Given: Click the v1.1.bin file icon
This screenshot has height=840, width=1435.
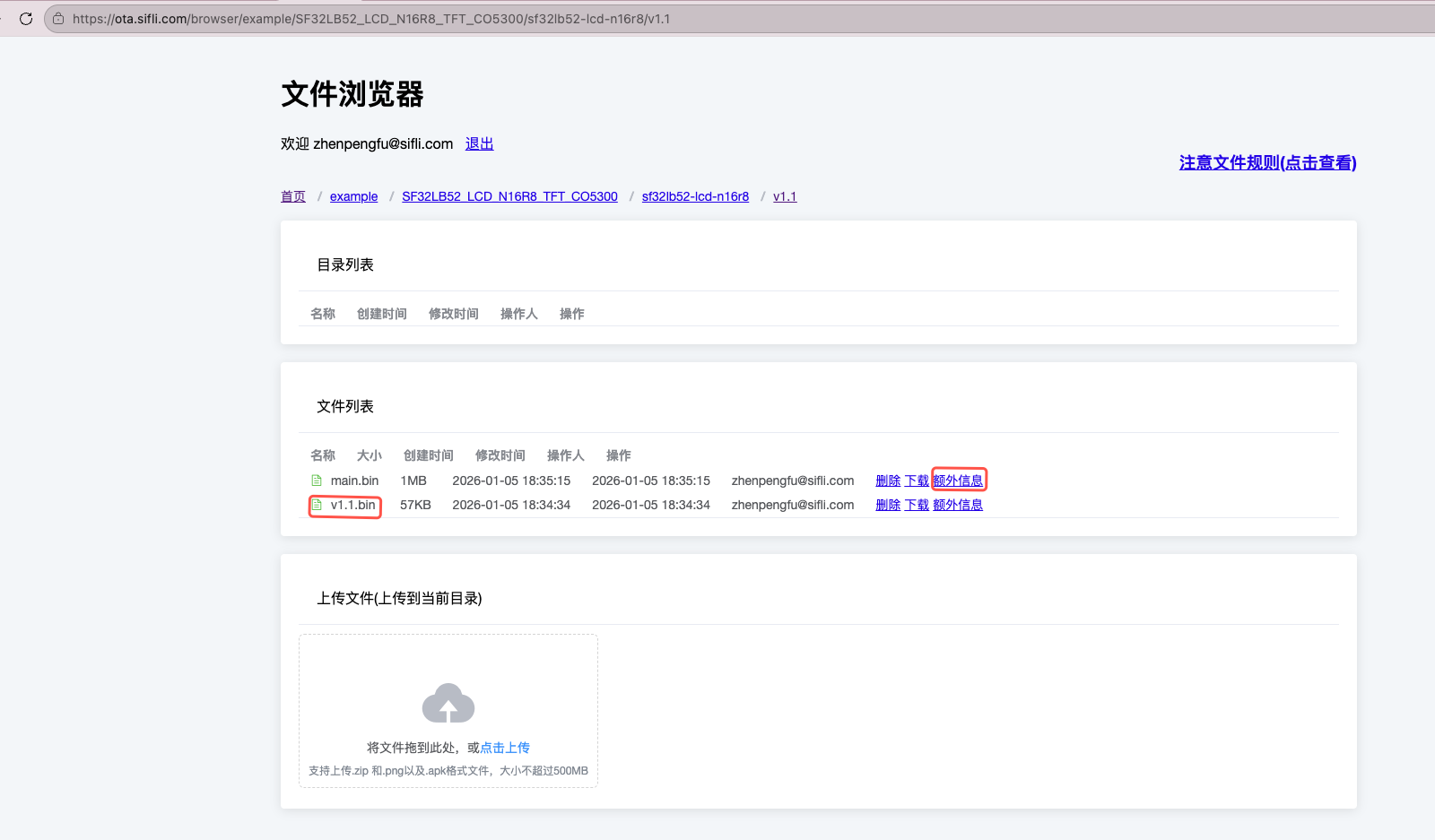Looking at the screenshot, I should click(317, 505).
